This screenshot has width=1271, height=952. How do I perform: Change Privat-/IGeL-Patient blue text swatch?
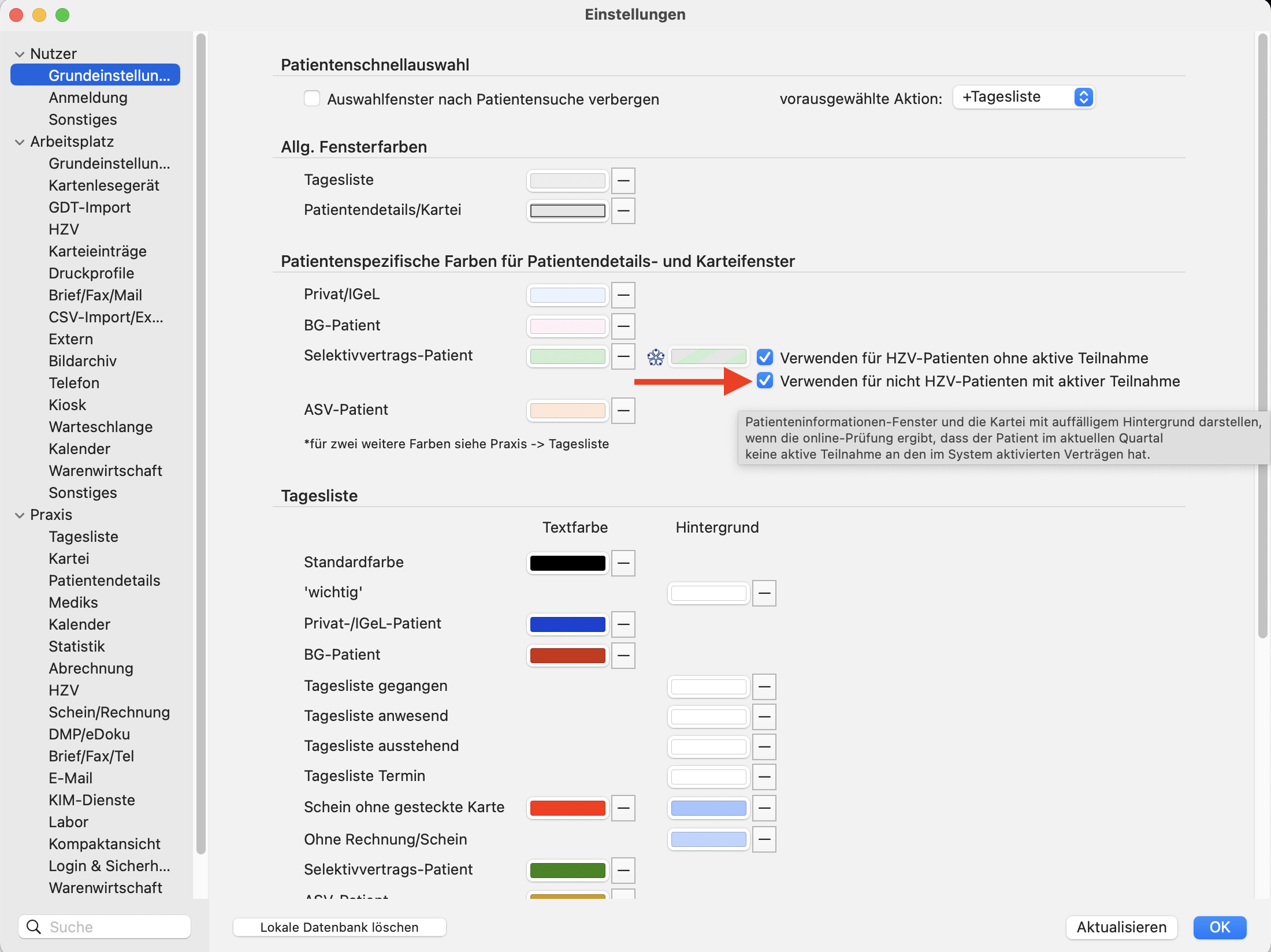568,624
